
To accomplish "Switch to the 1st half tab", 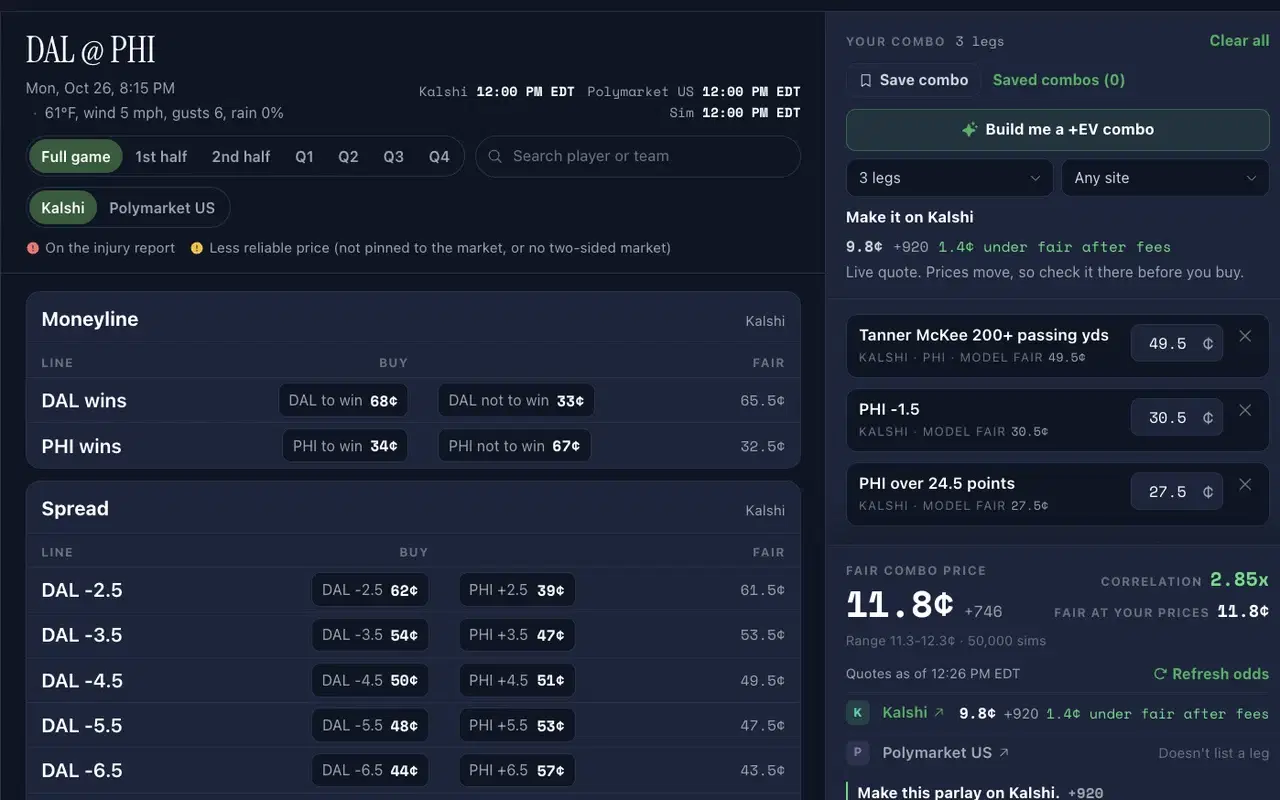I will (162, 157).
